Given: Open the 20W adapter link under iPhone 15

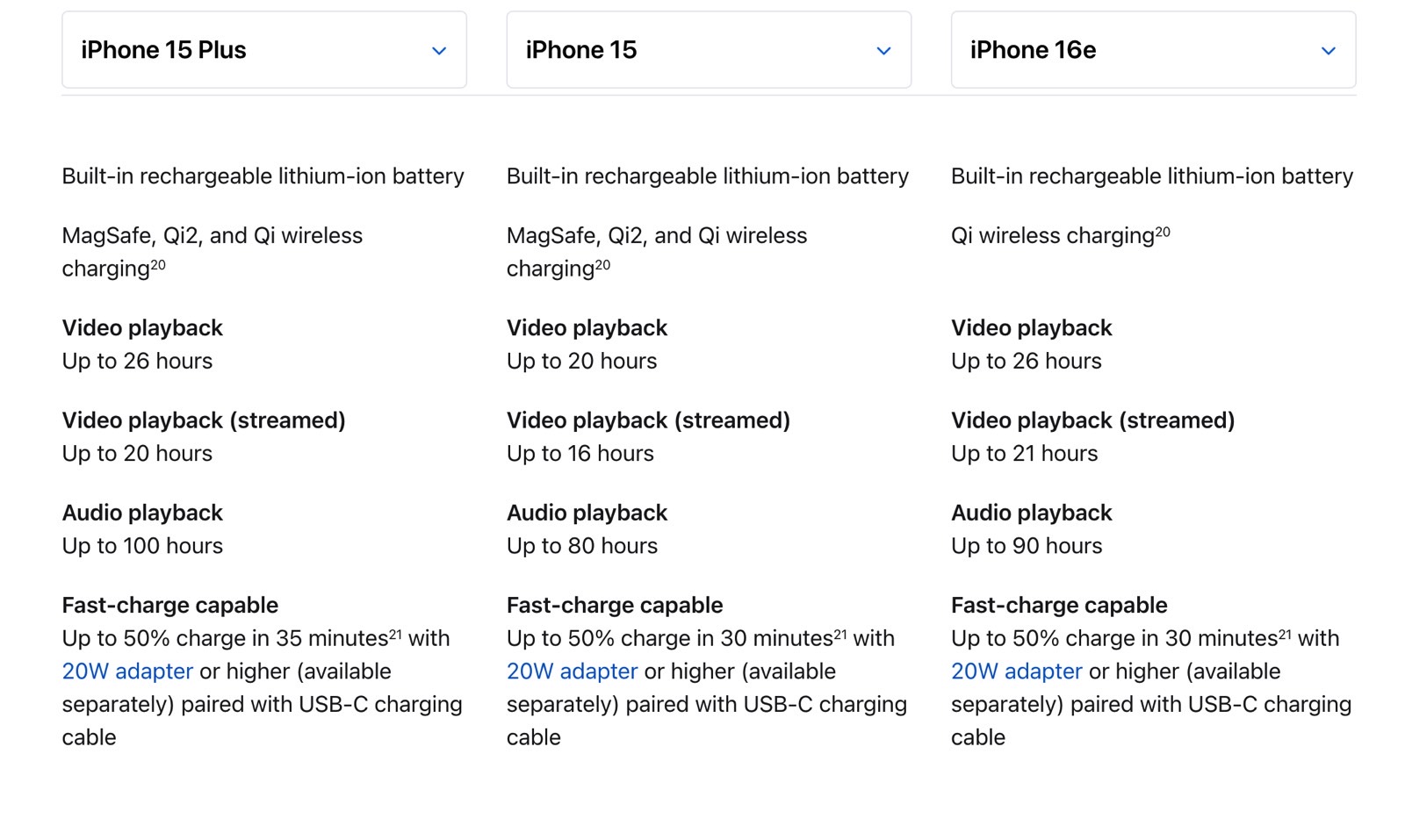Looking at the screenshot, I should [x=572, y=671].
